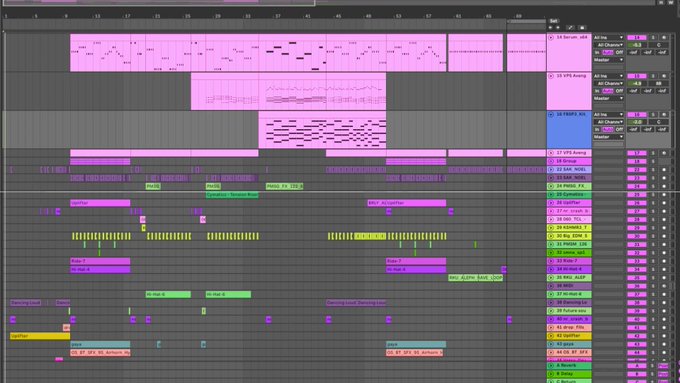Arm track 33 Ride-7 for recording
This screenshot has height=383, width=680.
[x=664, y=261]
